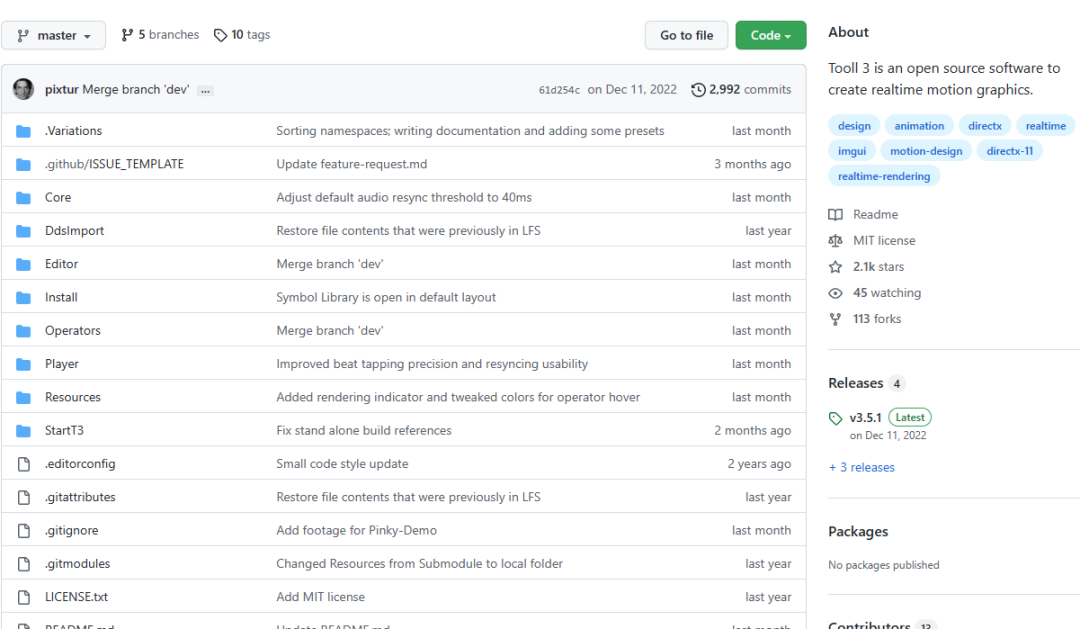The image size is (1080, 629).
Task: Click the fork icon beside 113 forks
Action: (836, 318)
